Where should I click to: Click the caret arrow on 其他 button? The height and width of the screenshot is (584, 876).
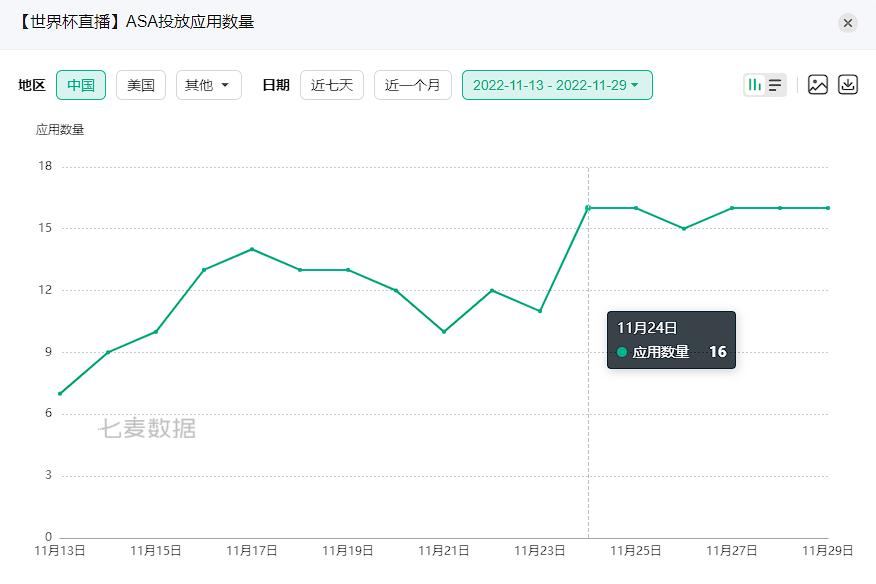point(225,85)
